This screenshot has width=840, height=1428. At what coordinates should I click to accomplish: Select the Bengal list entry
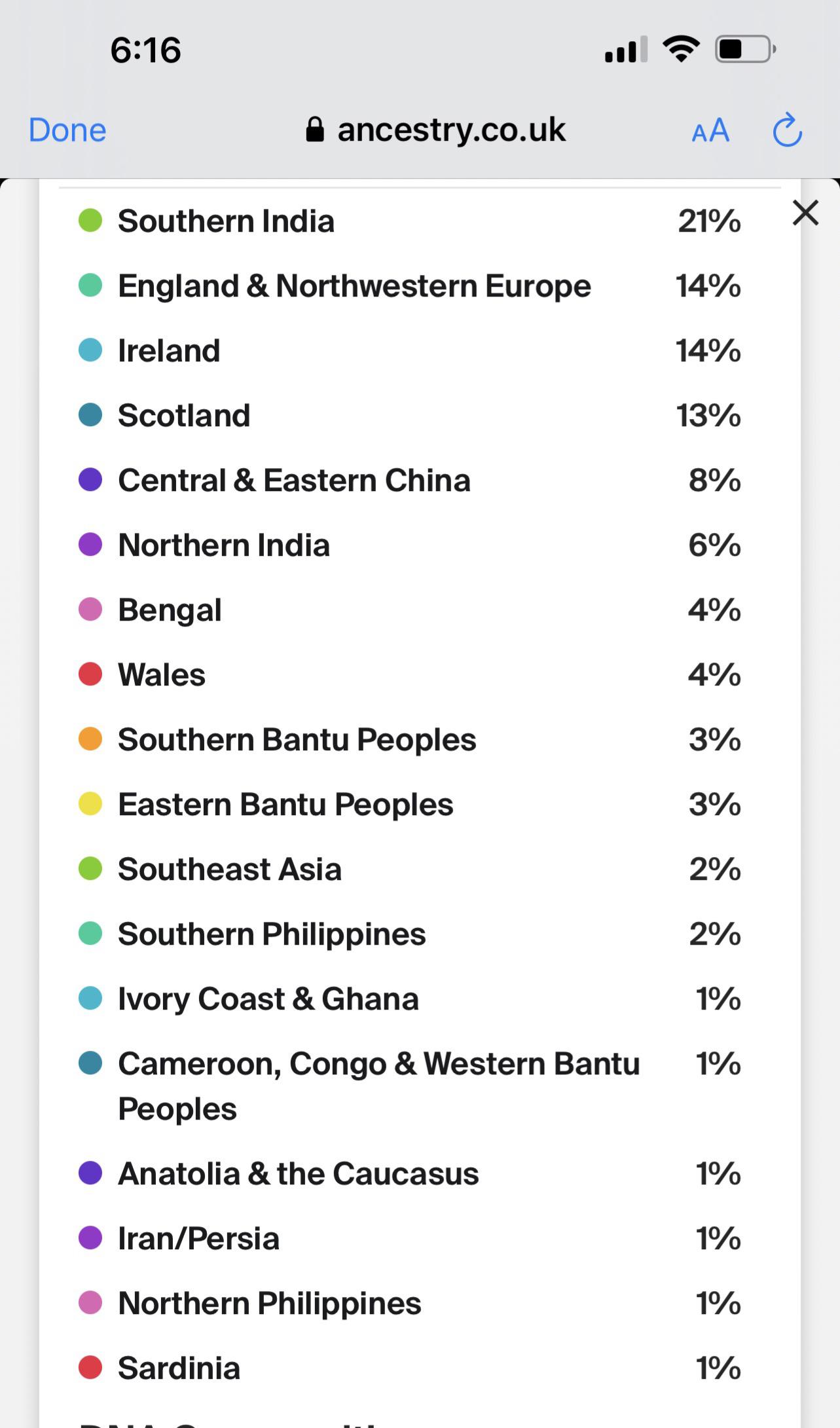(169, 610)
